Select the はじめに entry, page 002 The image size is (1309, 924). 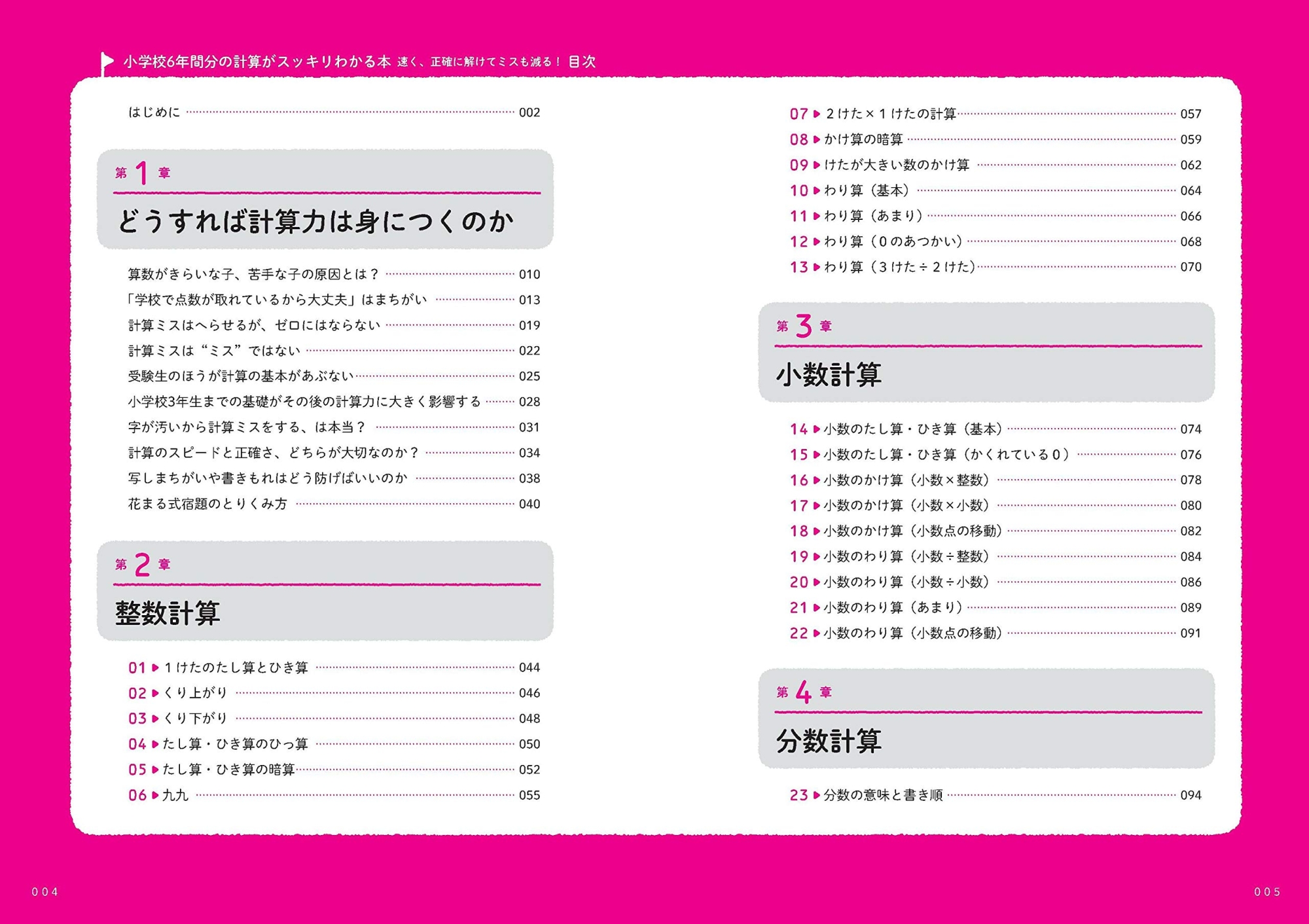coord(334,113)
